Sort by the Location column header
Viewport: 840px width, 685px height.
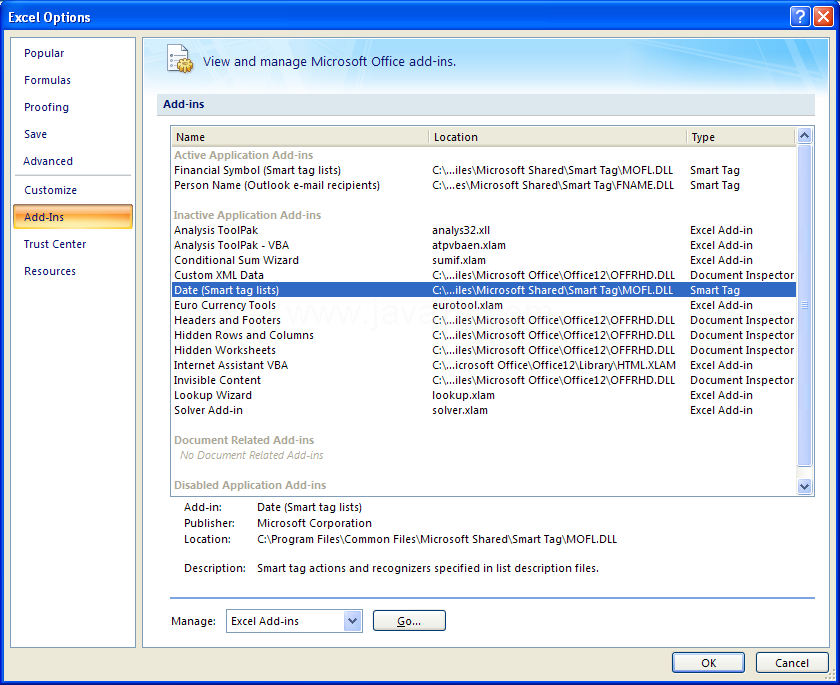(557, 137)
